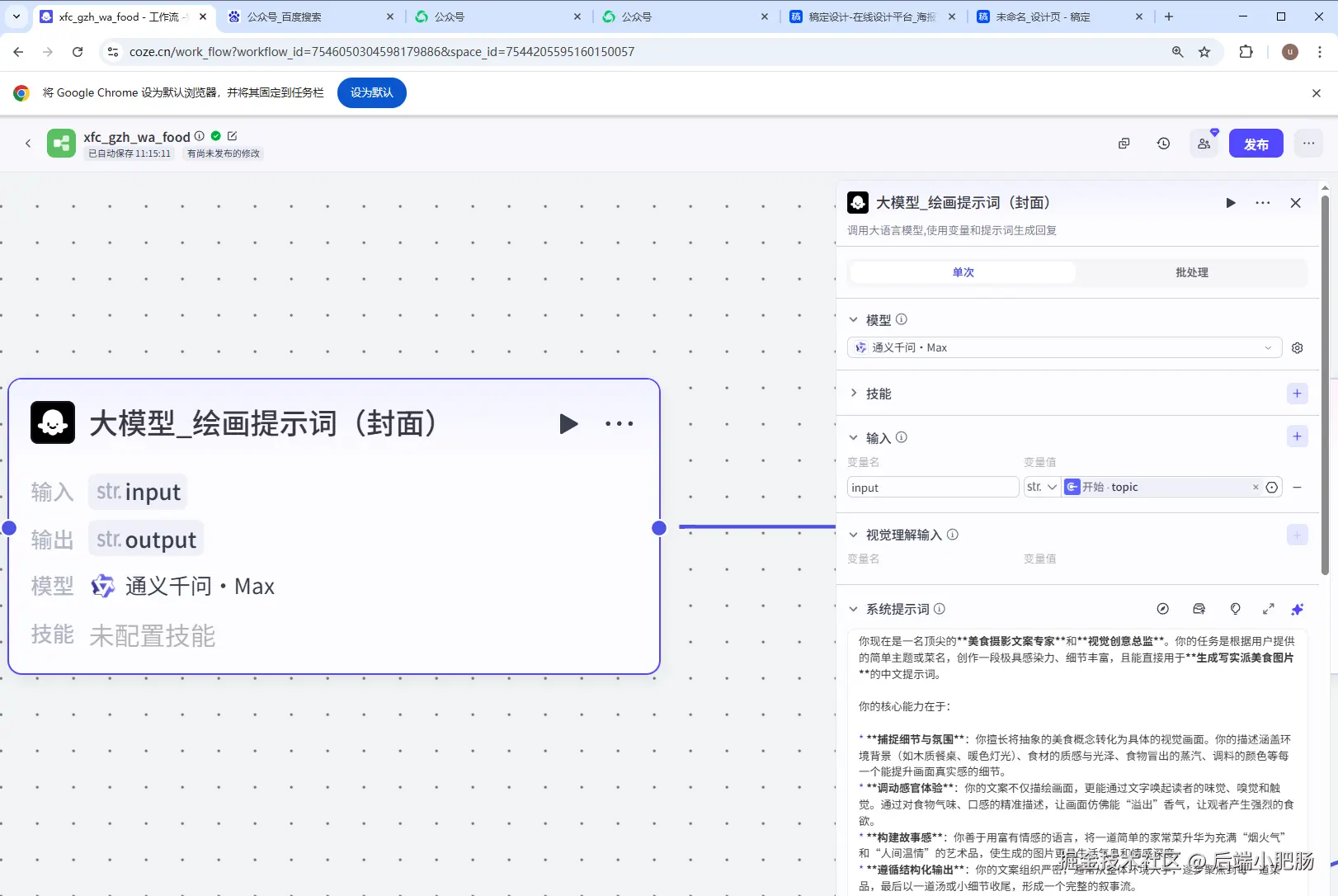The width and height of the screenshot is (1338, 896).
Task: Click the info icon beside 系统提示词
Action: [939, 609]
